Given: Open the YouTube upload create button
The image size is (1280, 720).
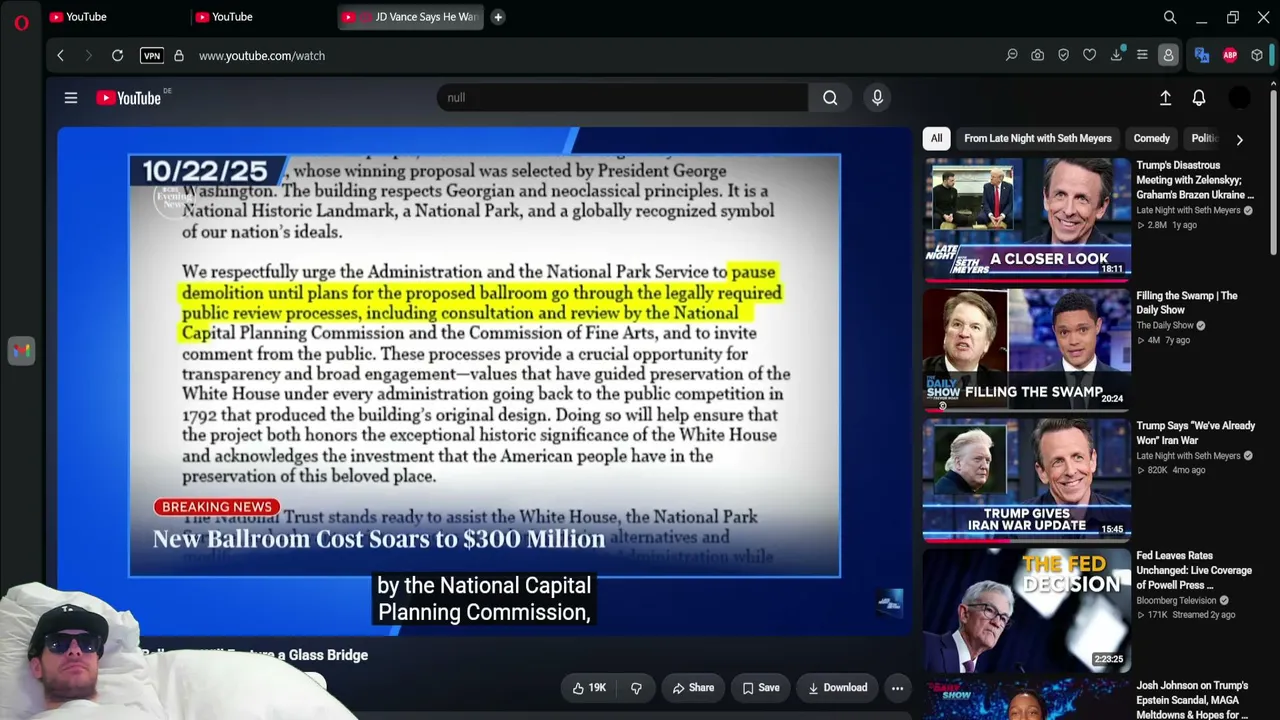Looking at the screenshot, I should coord(1165,98).
